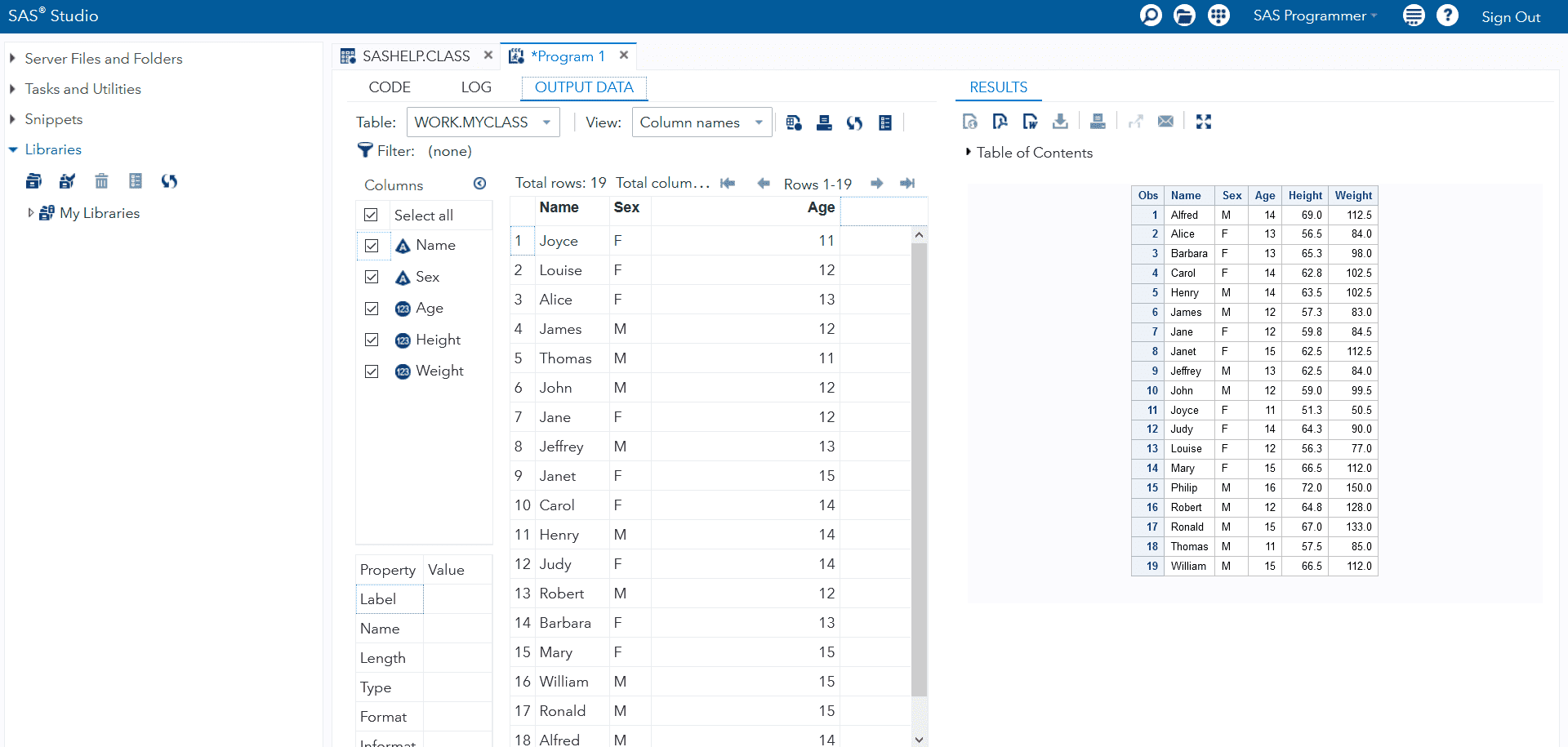This screenshot has width=1568, height=747.
Task: Refresh the output data table
Action: [x=854, y=122]
